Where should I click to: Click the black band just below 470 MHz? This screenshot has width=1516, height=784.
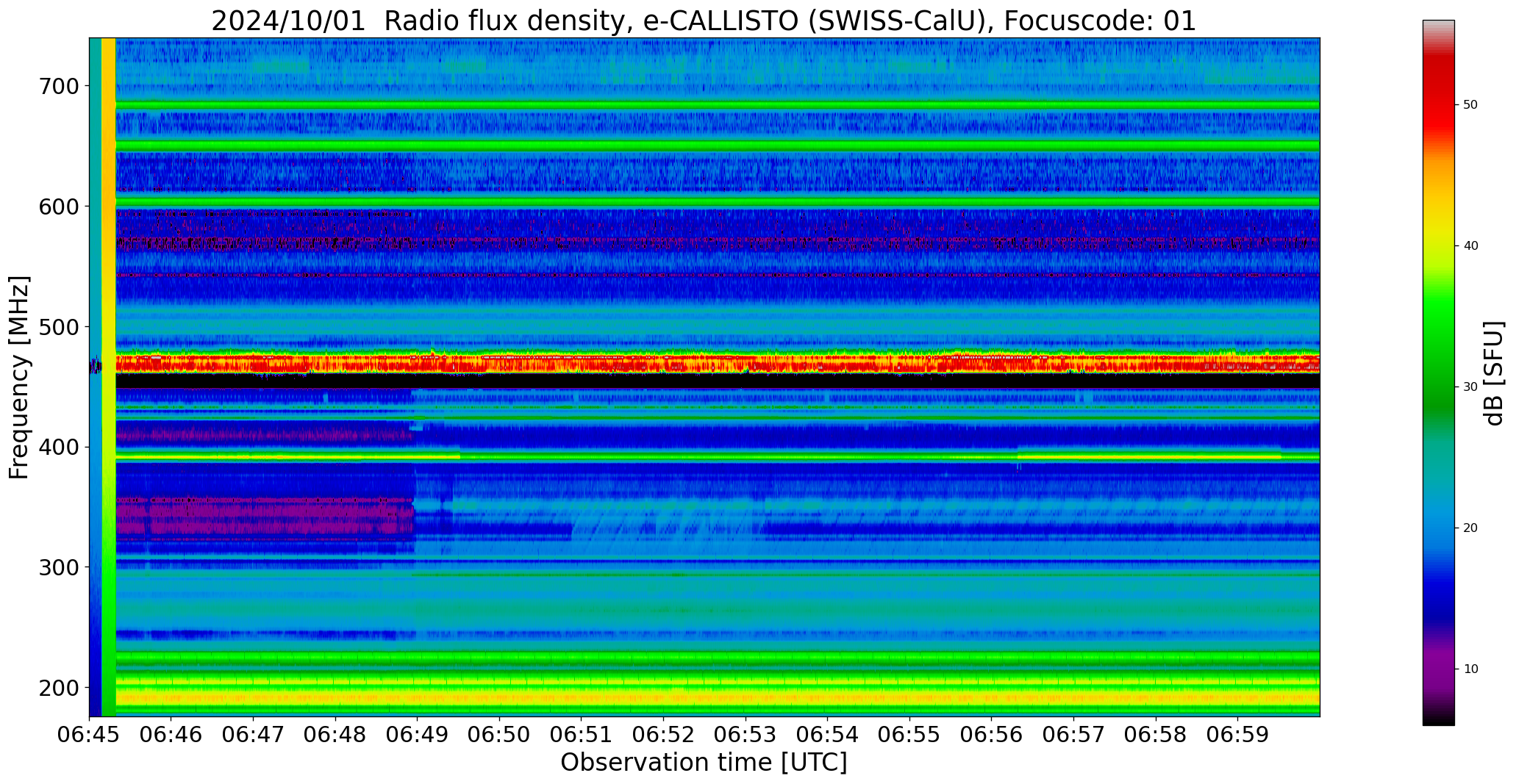(x=717, y=381)
